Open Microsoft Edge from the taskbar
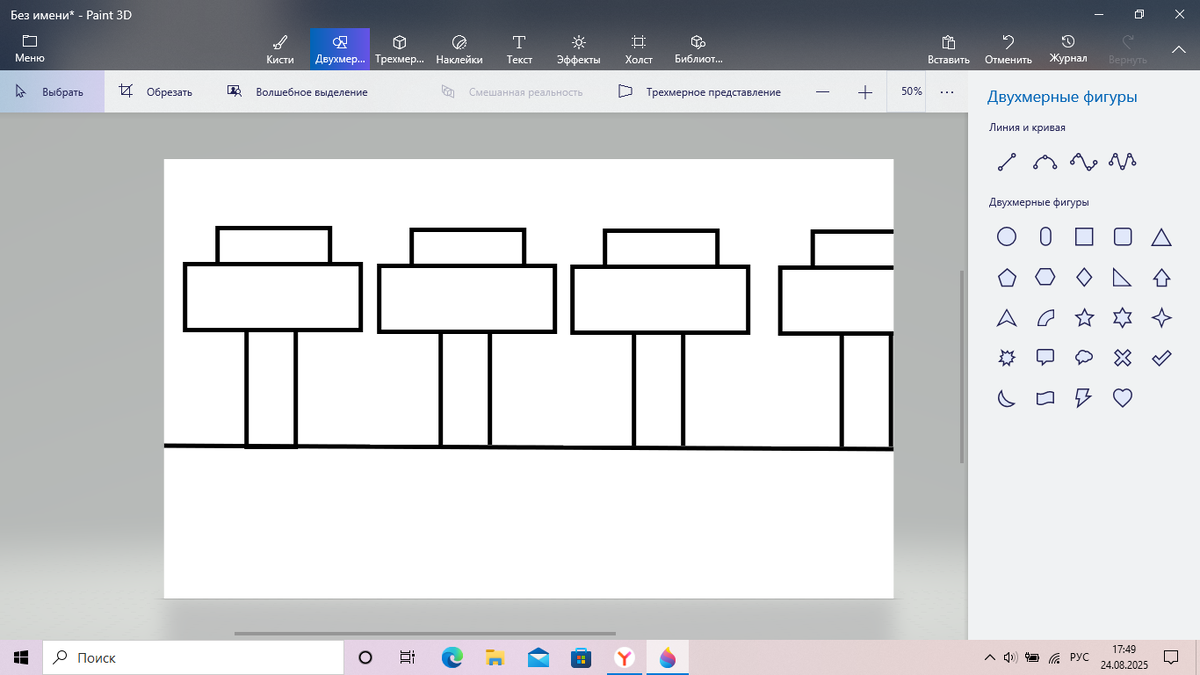1200x675 pixels. pyautogui.click(x=452, y=657)
